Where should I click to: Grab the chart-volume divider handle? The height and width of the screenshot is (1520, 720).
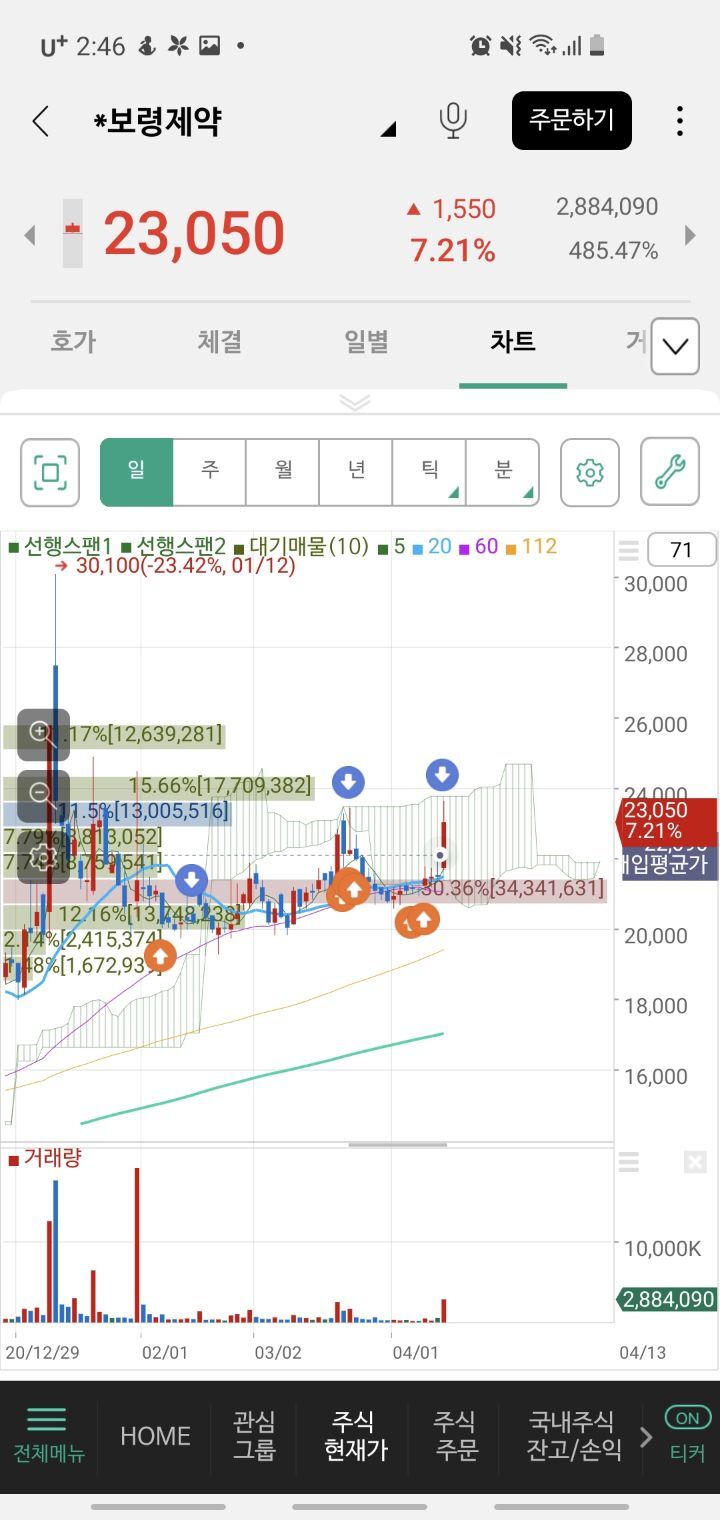[397, 1144]
